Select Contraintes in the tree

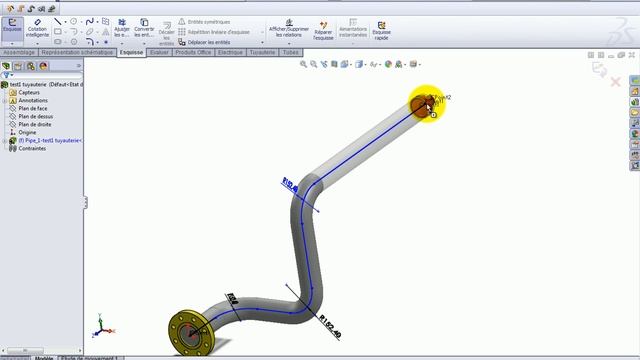point(32,149)
